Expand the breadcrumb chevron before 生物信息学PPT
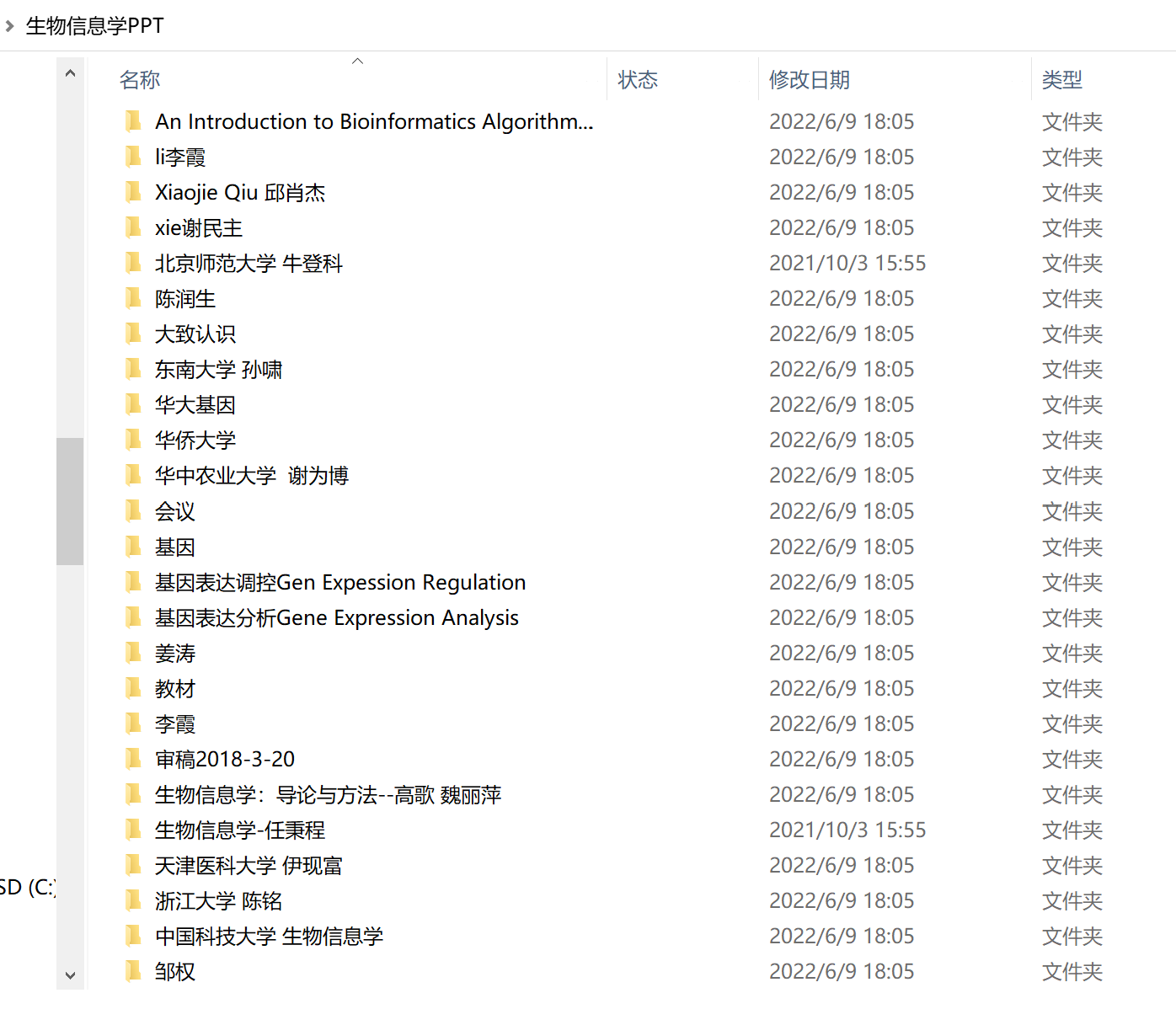 9,26
